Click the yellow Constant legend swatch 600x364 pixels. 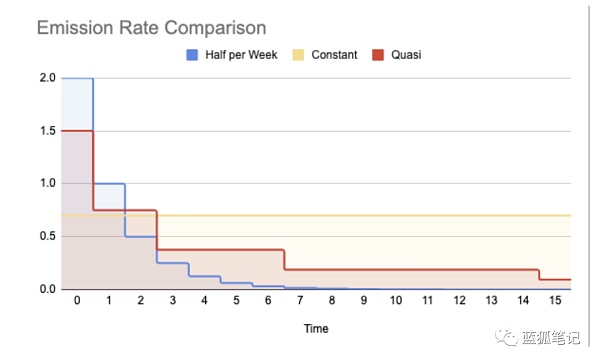tap(298, 55)
